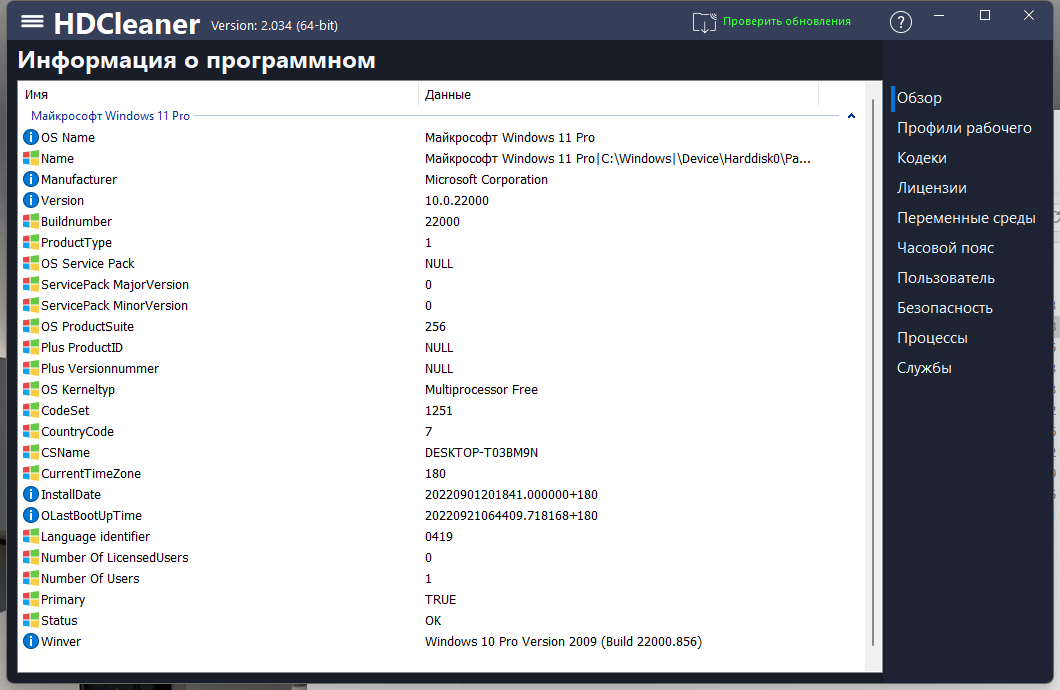
Task: Click the 0419 language value
Action: [x=439, y=536]
